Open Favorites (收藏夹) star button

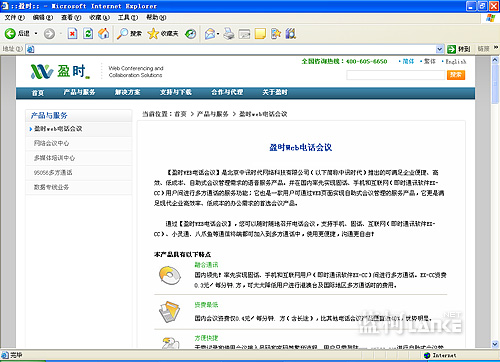[x=163, y=33]
